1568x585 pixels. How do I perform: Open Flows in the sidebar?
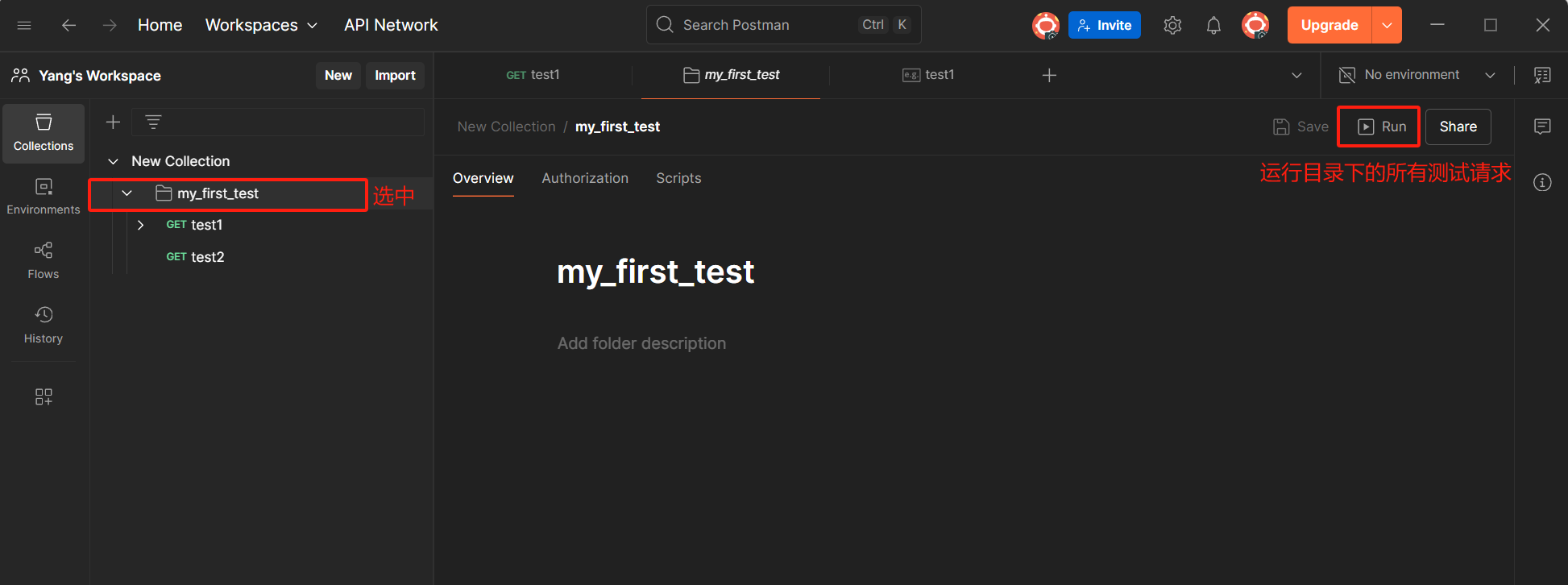click(x=44, y=261)
